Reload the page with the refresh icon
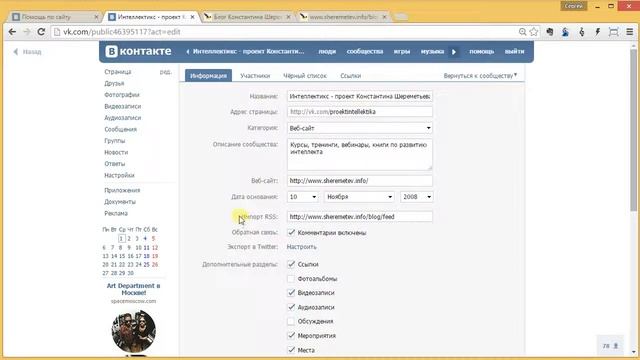Screen dimensions: 640x360 (x=41, y=32)
